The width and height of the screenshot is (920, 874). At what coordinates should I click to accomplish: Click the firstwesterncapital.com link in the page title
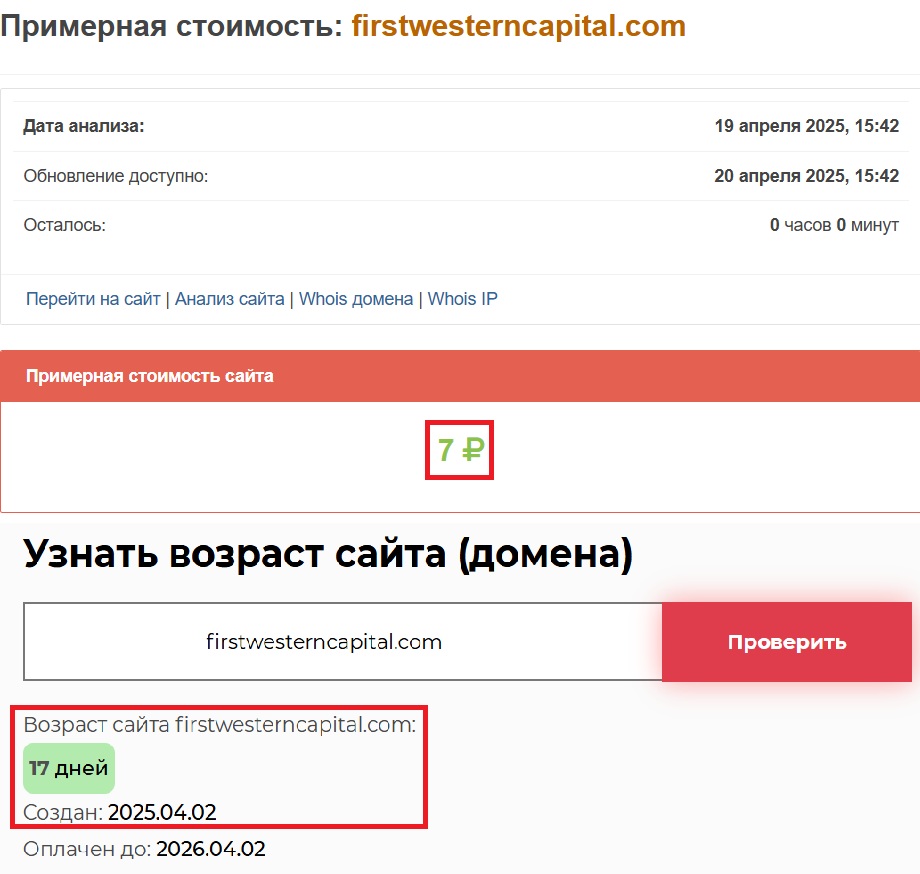[518, 26]
